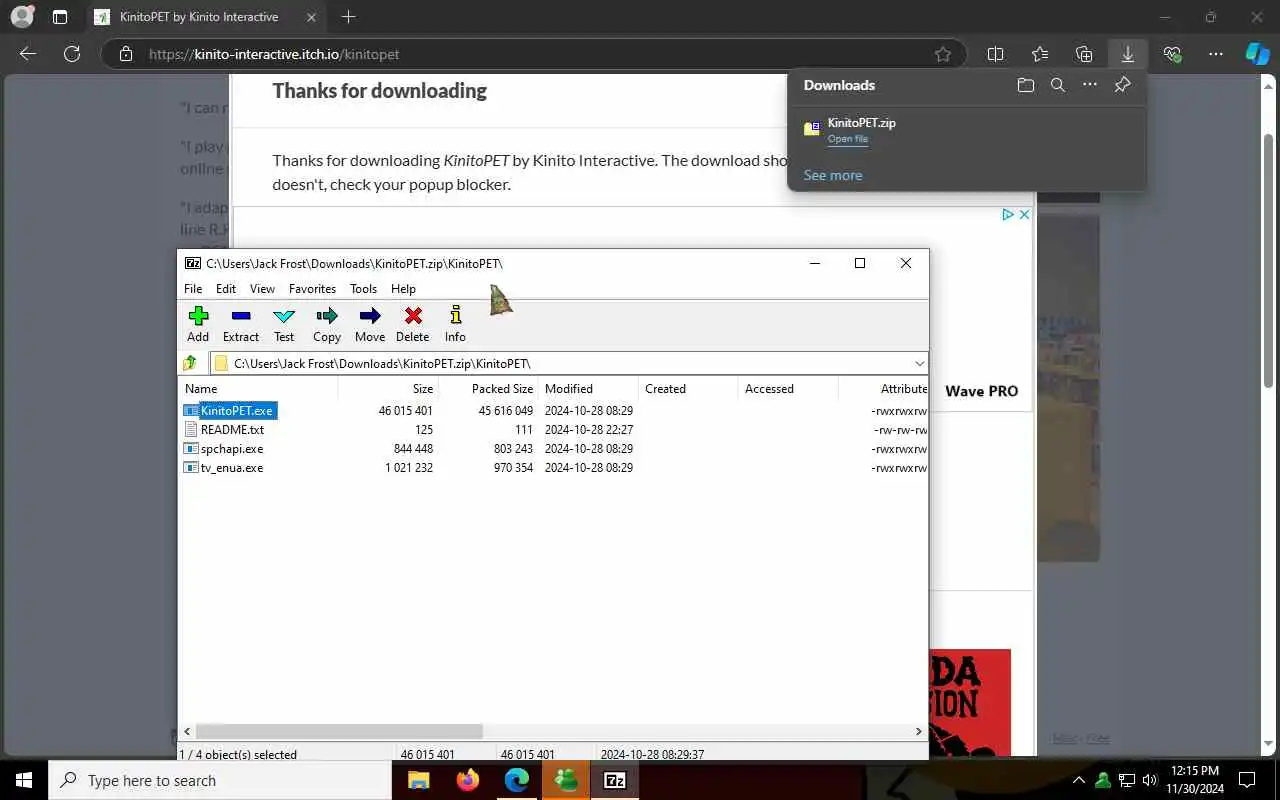Click the Copy toolbar icon in 7-Zip
Screen dimensions: 1280x800
tap(327, 324)
